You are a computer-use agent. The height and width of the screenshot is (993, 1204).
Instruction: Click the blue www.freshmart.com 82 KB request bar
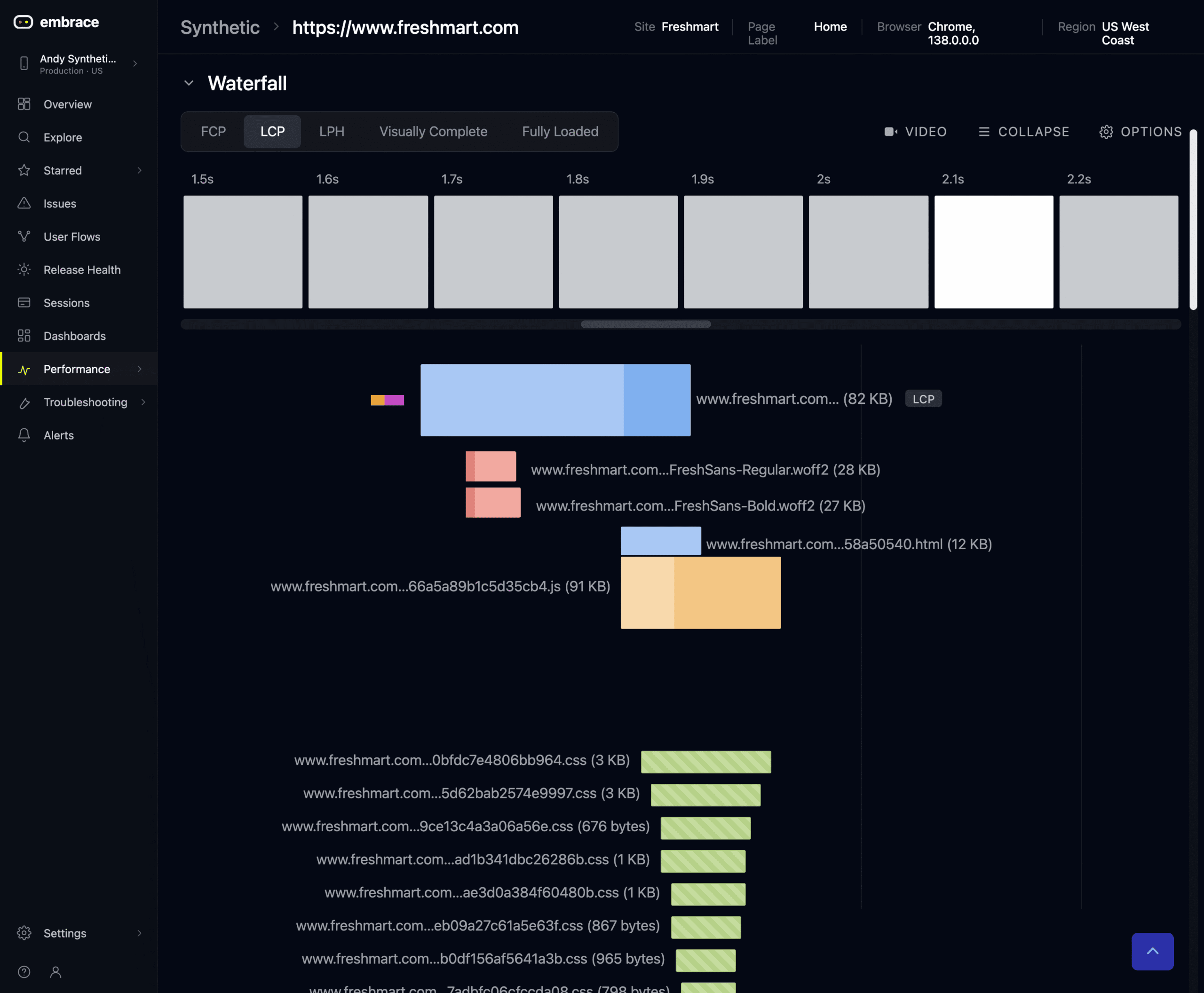(555, 400)
